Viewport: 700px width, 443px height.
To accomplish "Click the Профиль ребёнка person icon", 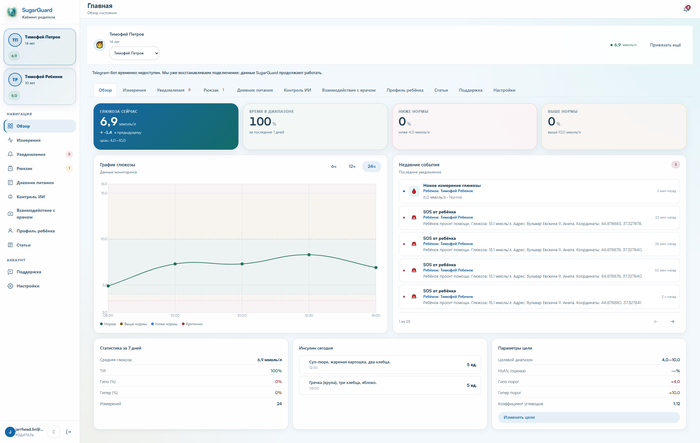I will tap(10, 231).
